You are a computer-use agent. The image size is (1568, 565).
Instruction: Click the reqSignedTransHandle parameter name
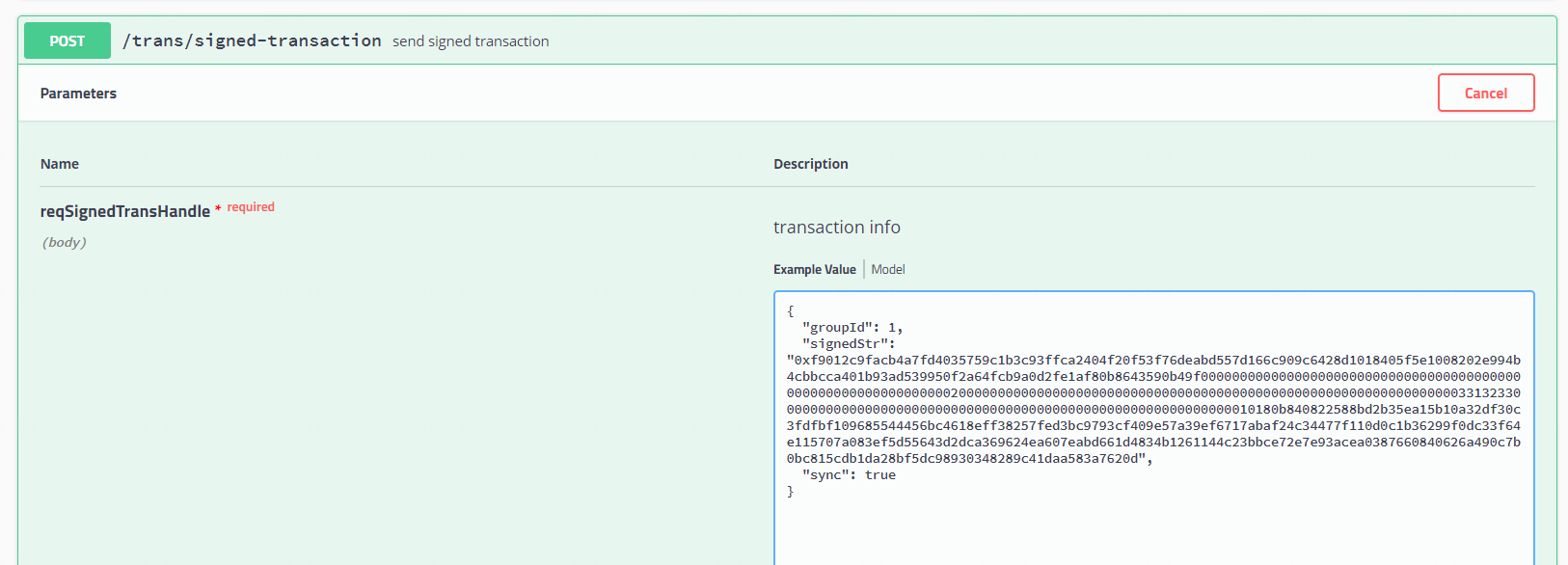125,211
